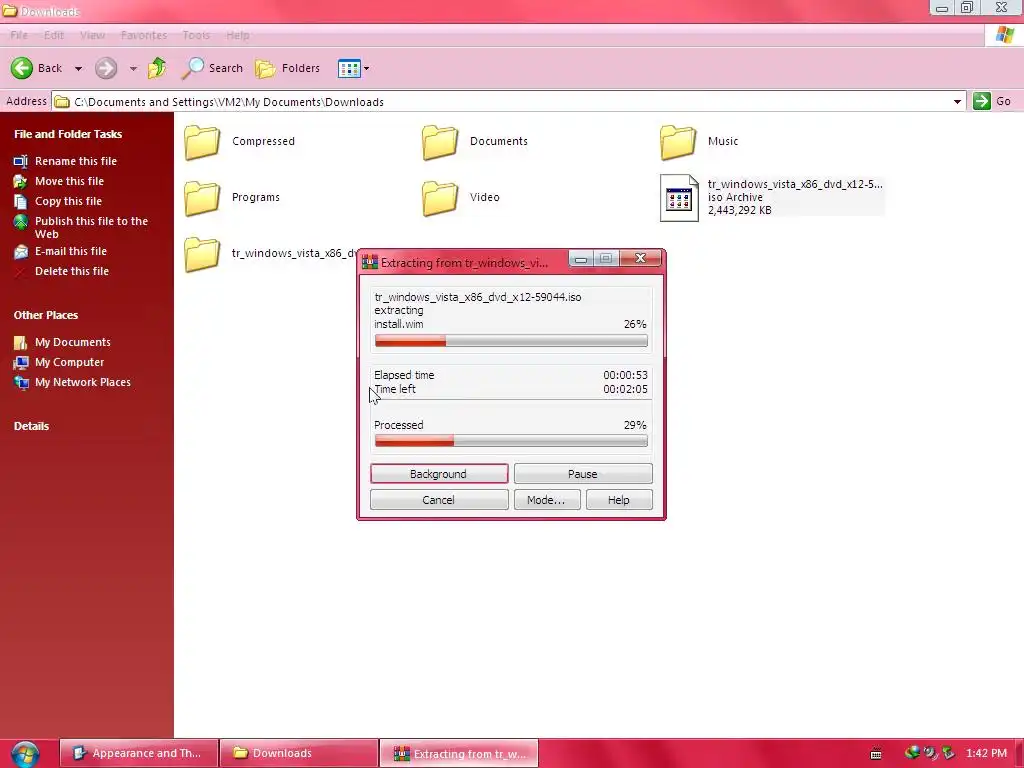Click E-mail this file
The height and width of the screenshot is (768, 1024).
(71, 251)
